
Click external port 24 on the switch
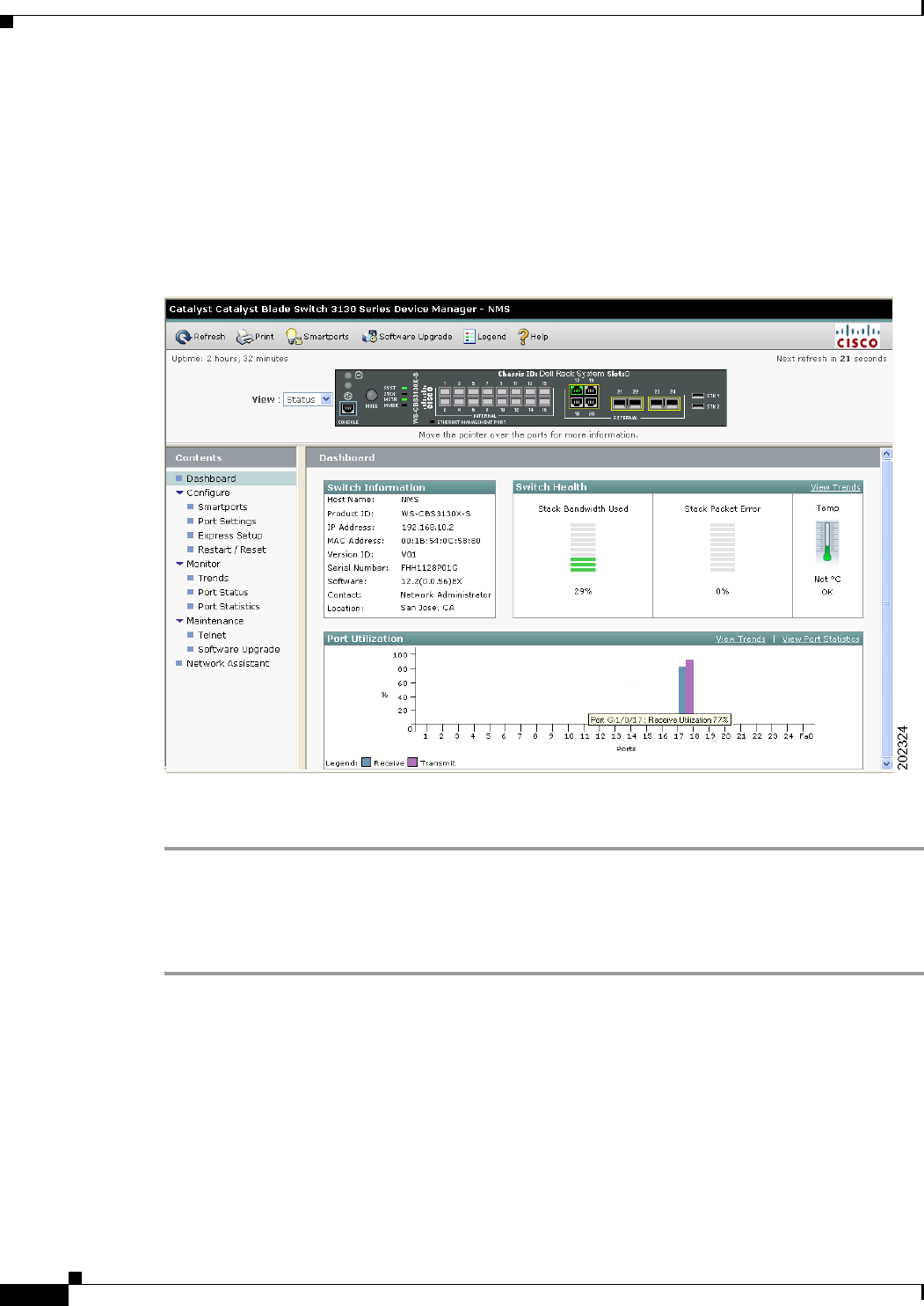(x=673, y=404)
